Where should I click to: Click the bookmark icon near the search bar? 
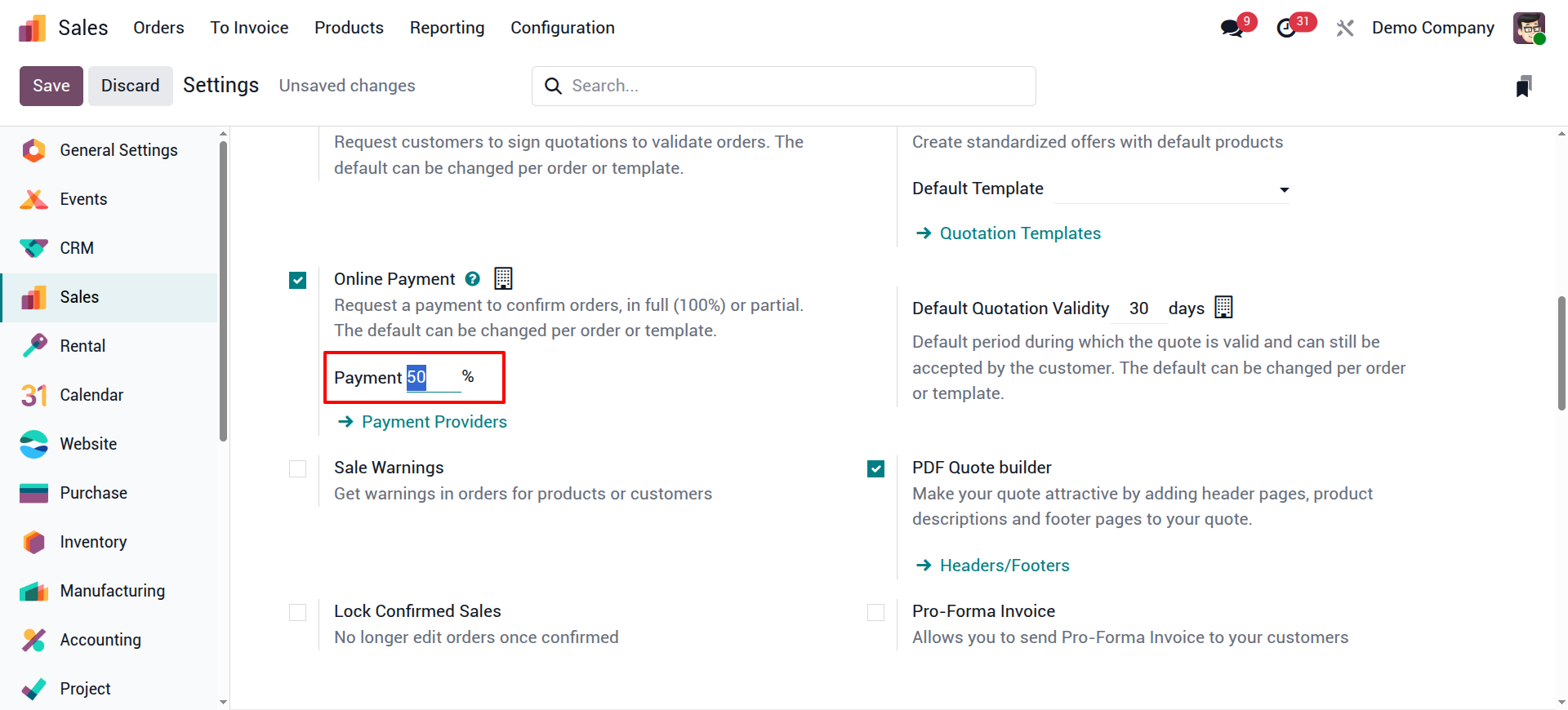[1524, 87]
